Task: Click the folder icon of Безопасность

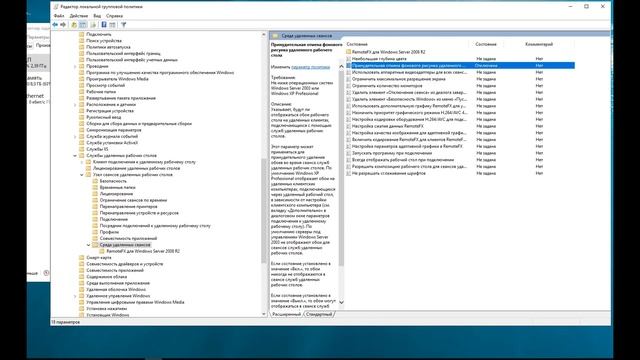Action: pos(95,181)
